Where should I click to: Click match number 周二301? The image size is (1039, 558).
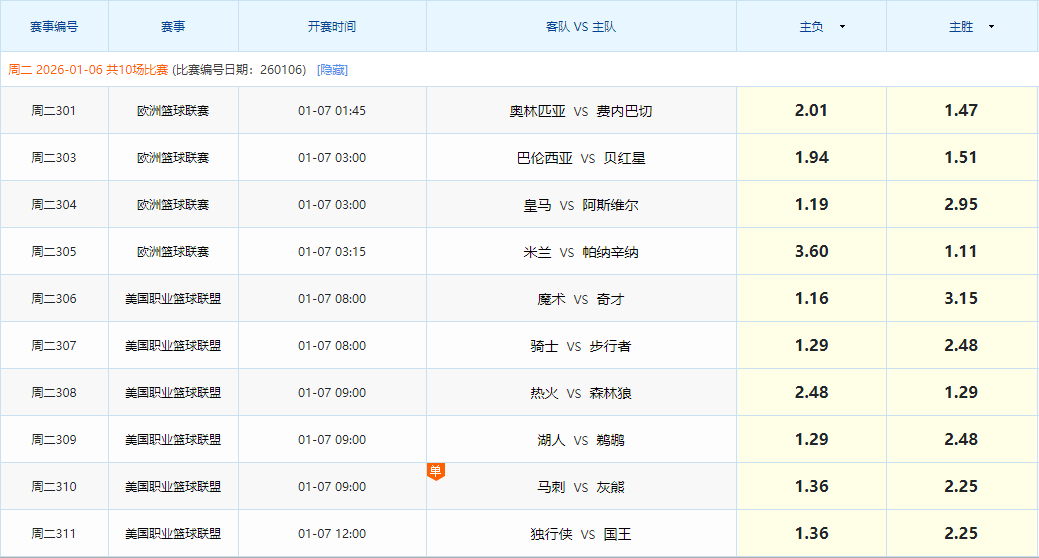pyautogui.click(x=54, y=111)
